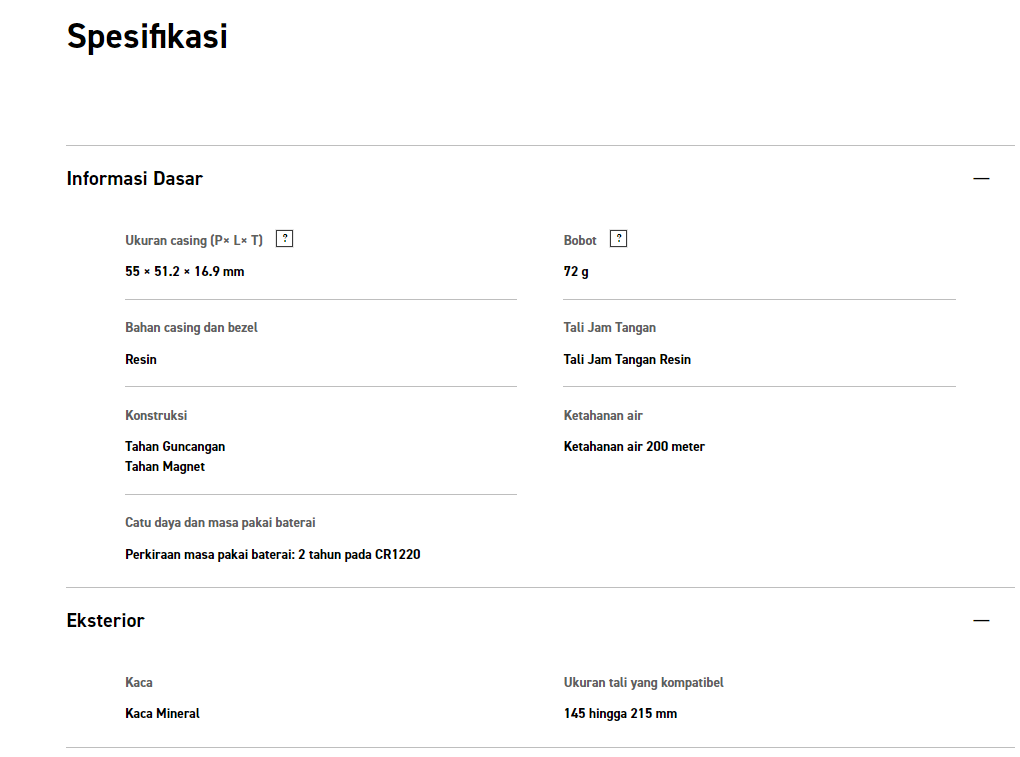Click the Tahan Magnet text
The image size is (1020, 757).
[165, 467]
